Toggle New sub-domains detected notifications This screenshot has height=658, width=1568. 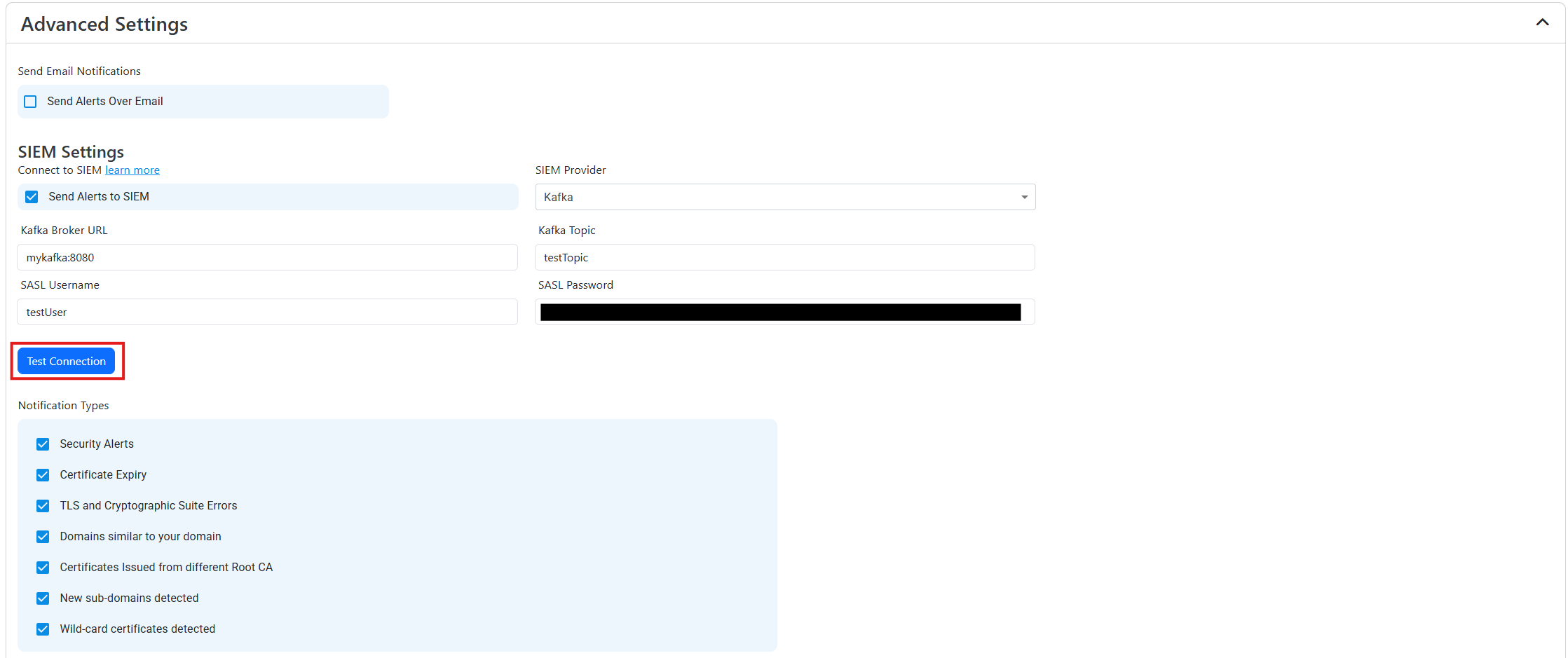[43, 598]
